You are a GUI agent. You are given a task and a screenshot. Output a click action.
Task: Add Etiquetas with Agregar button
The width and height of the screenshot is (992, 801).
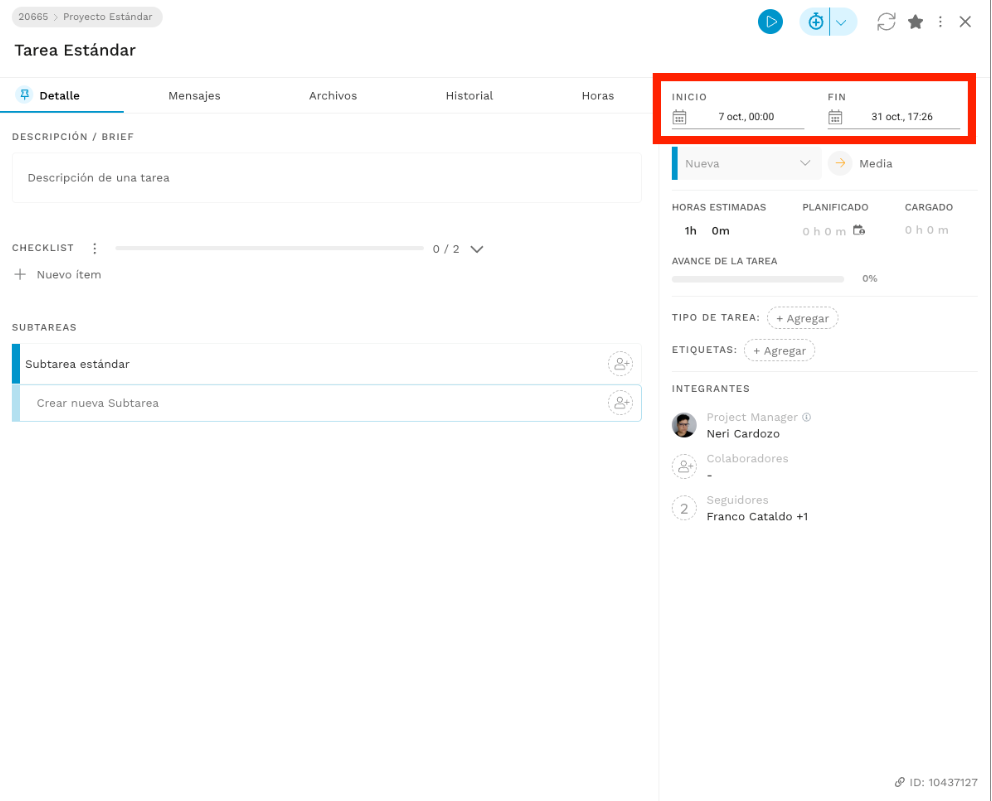(779, 351)
